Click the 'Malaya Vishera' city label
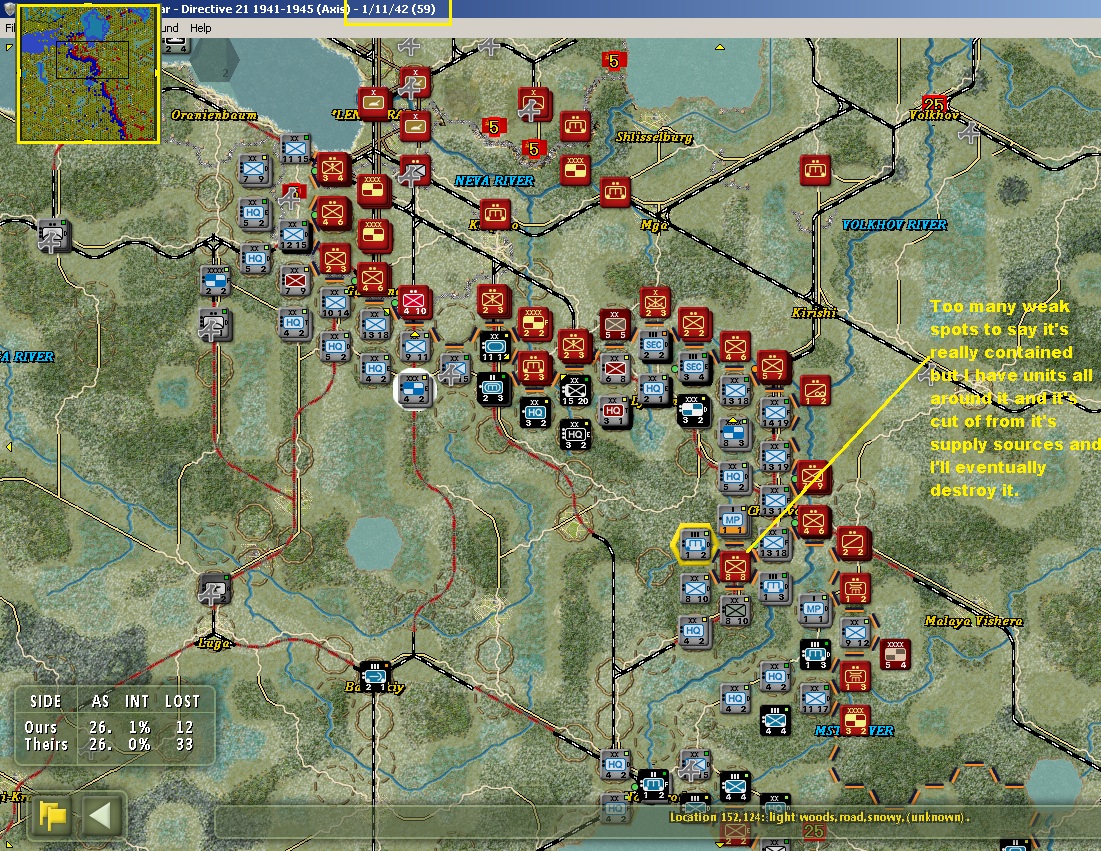The image size is (1101, 851). (973, 621)
